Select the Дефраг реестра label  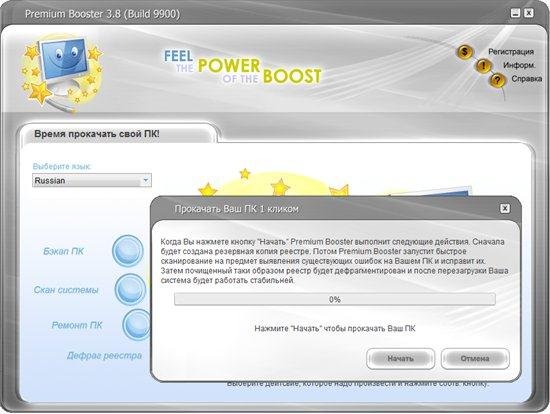click(105, 356)
